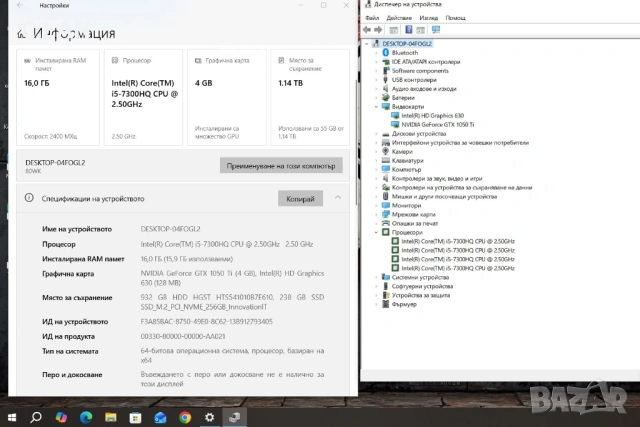This screenshot has width=640, height=427.
Task: Select Компютър category
Action: pos(406,169)
